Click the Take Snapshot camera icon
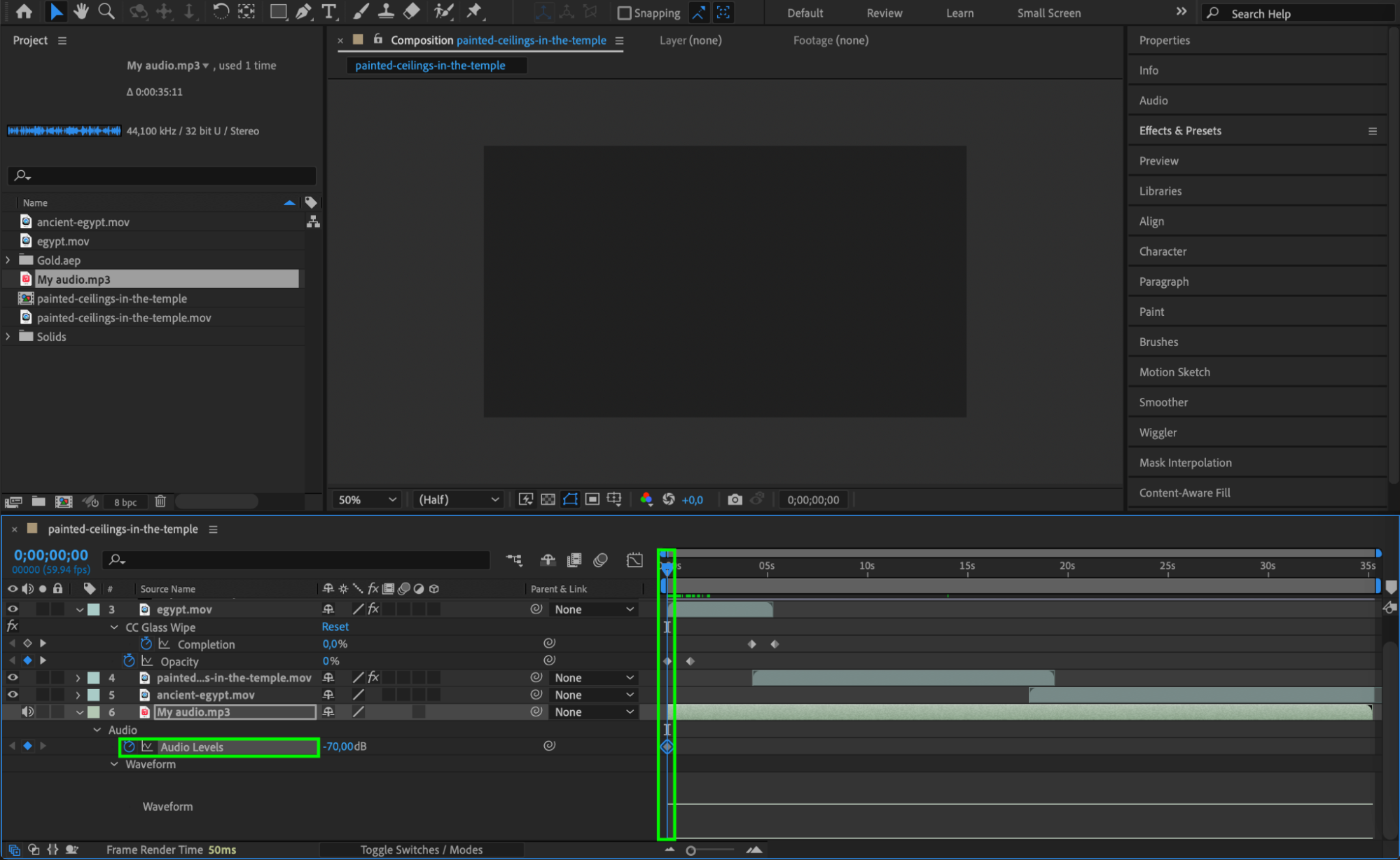Viewport: 1400px width, 860px height. (x=734, y=499)
